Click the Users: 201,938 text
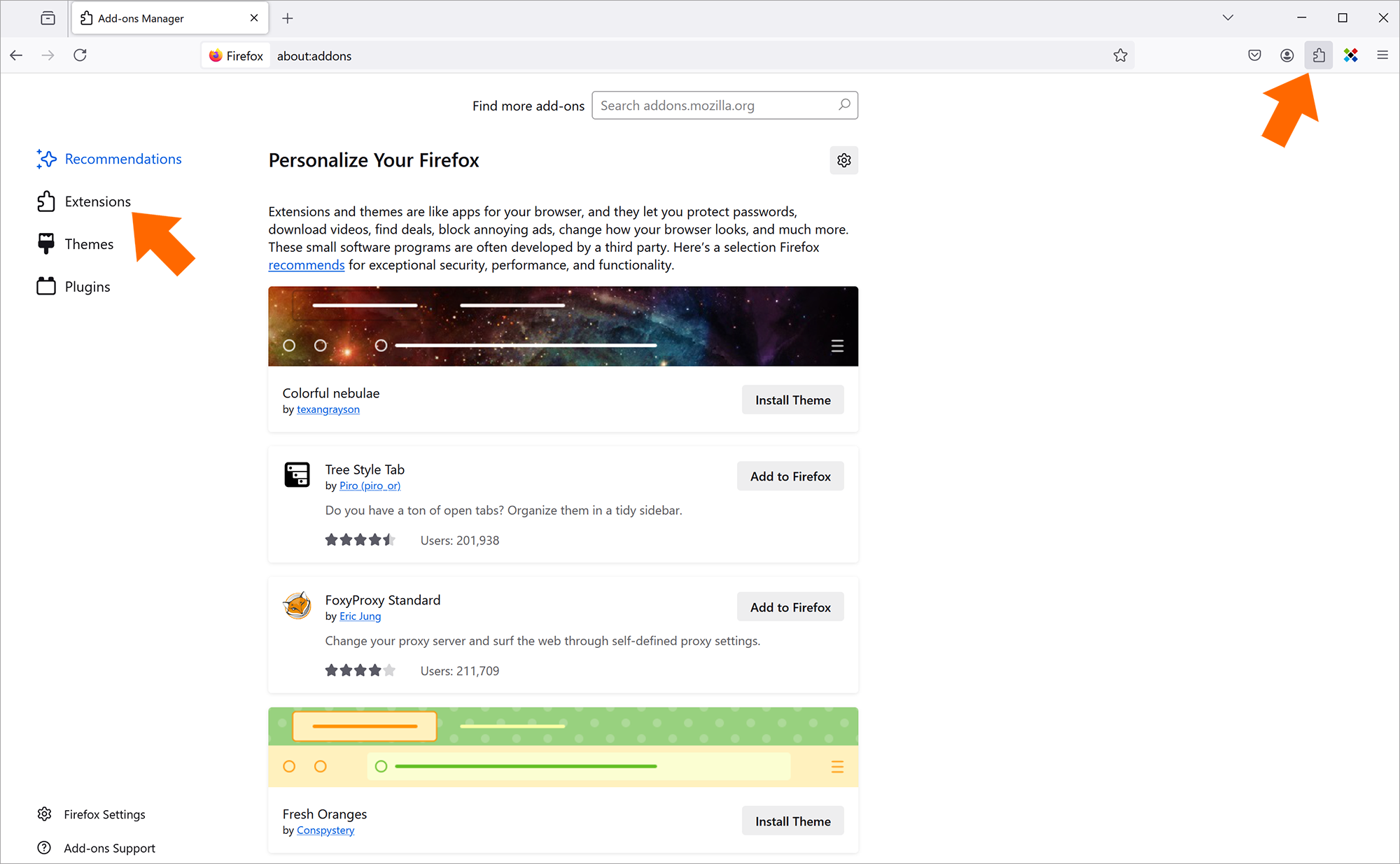The width and height of the screenshot is (1400, 864). pos(460,541)
